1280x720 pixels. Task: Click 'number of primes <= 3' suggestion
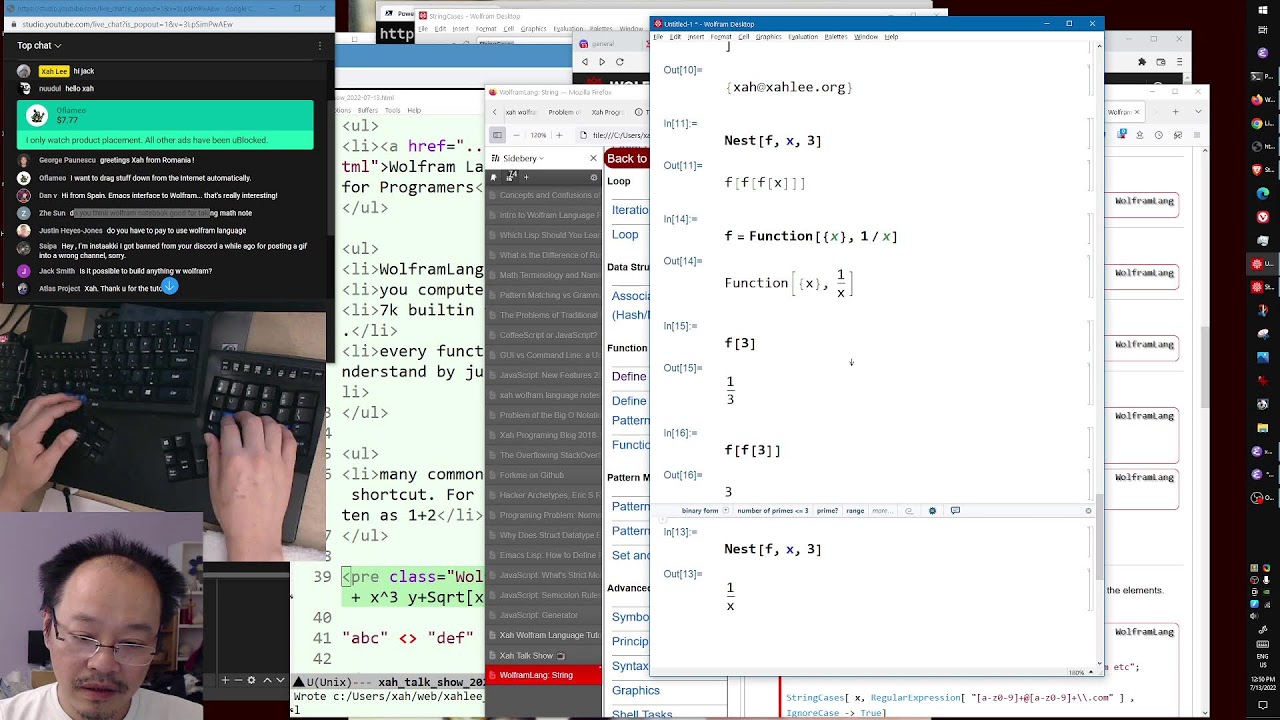[x=772, y=511]
